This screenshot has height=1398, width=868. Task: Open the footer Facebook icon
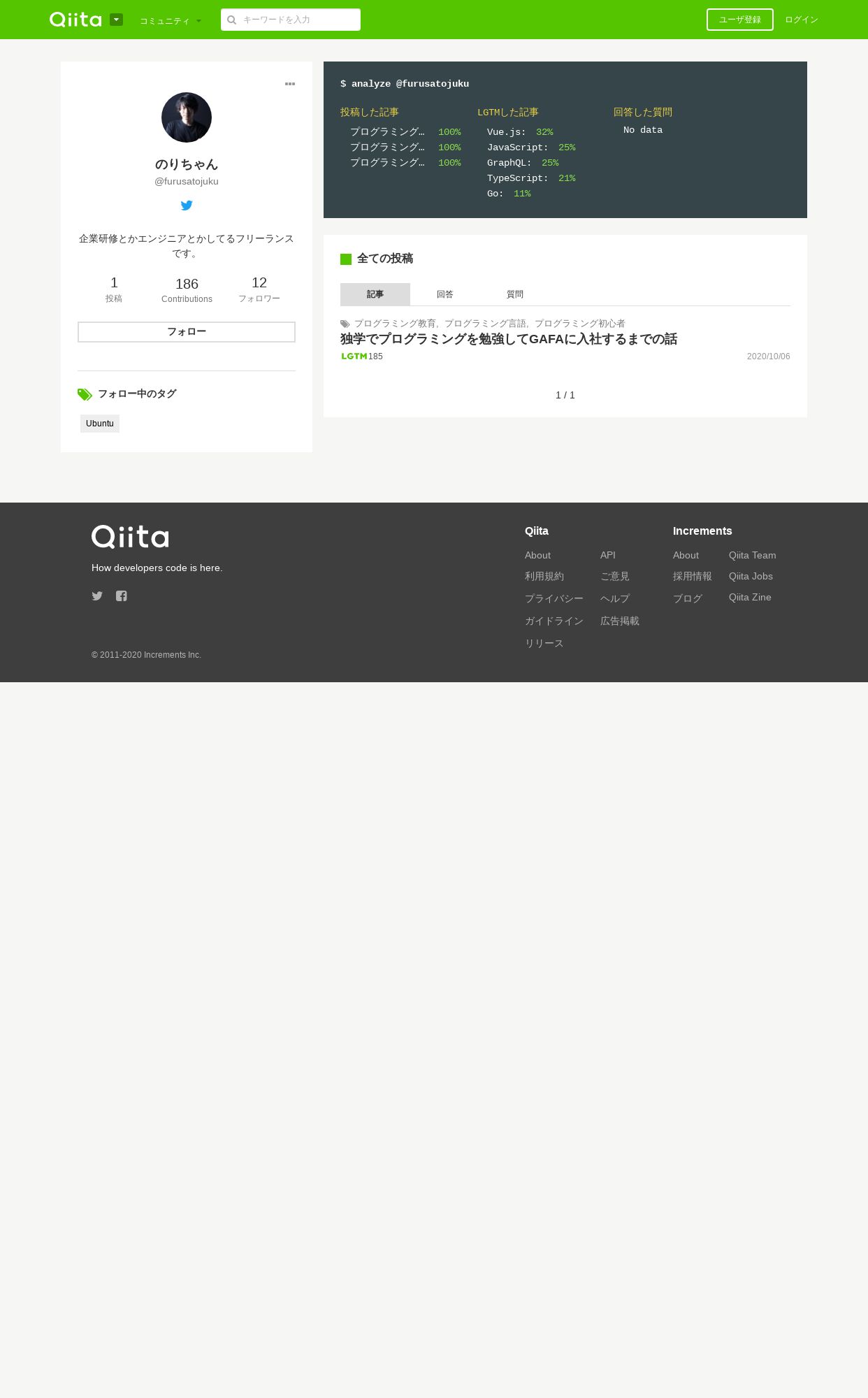tap(122, 596)
